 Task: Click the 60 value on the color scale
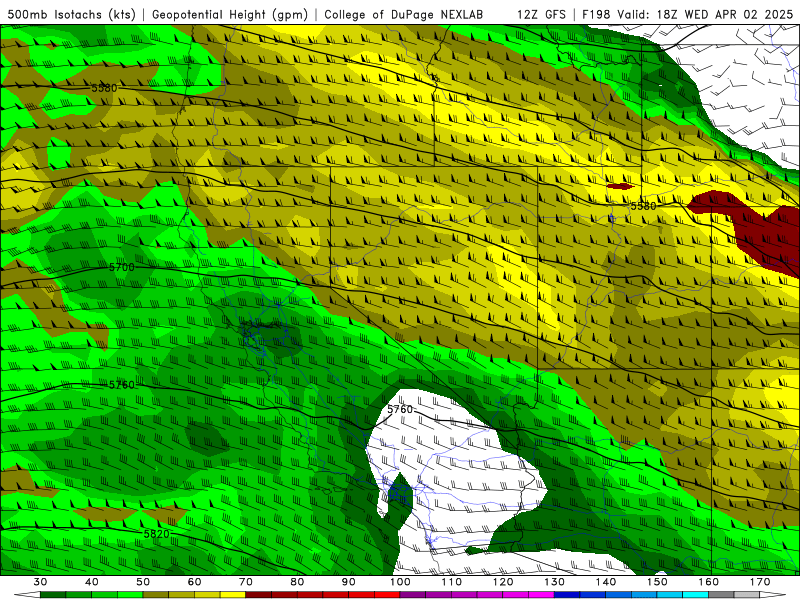[x=194, y=582]
